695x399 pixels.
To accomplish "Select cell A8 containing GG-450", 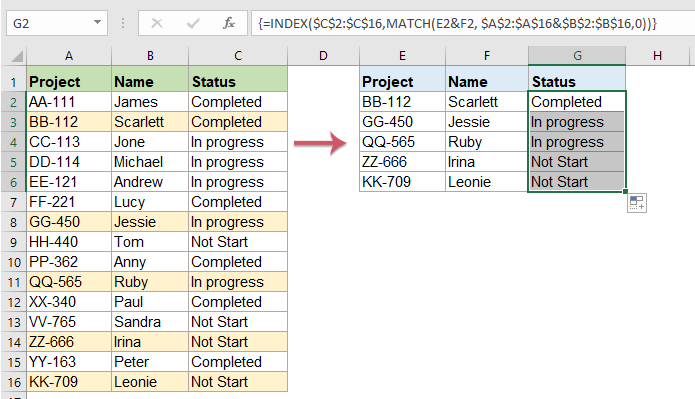I will click(69, 222).
